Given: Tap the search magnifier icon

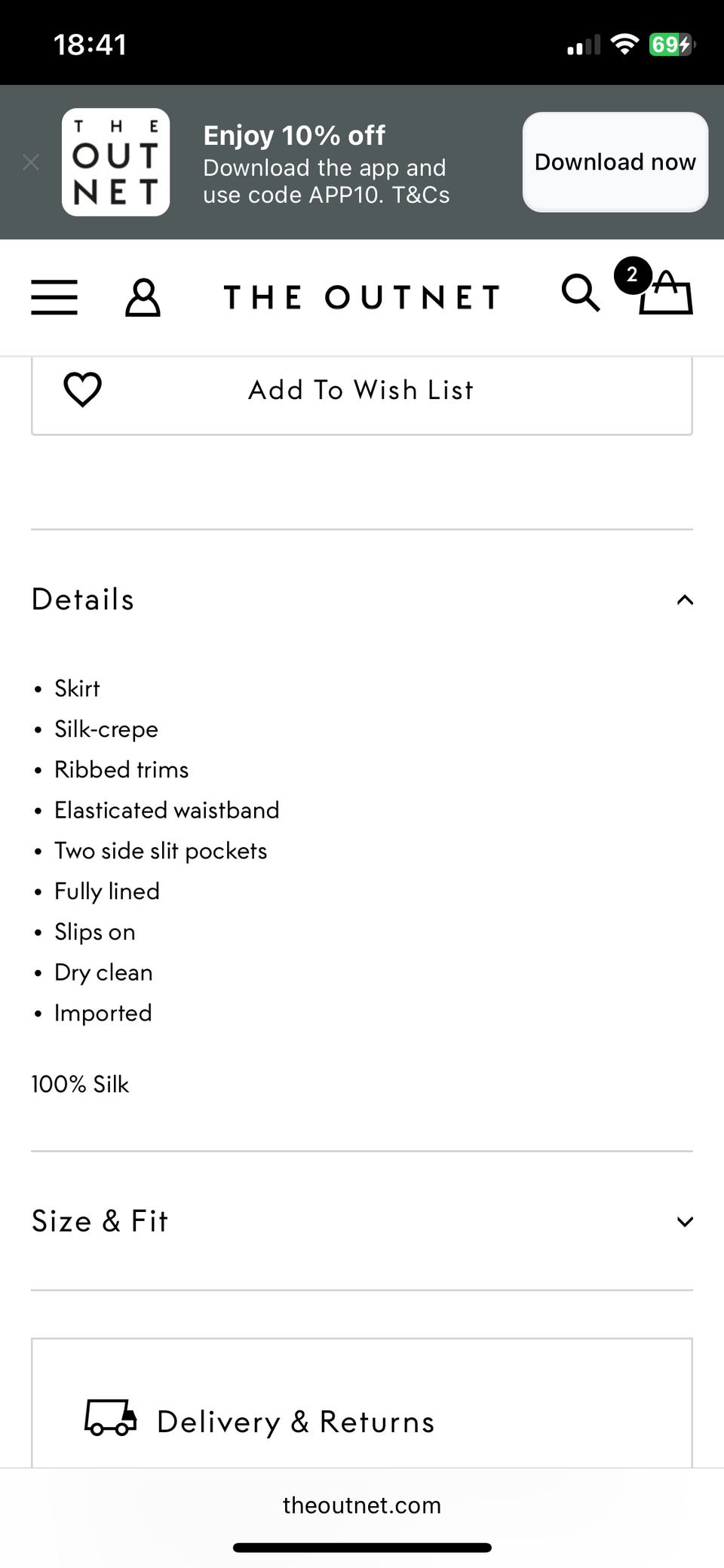Looking at the screenshot, I should click(580, 293).
